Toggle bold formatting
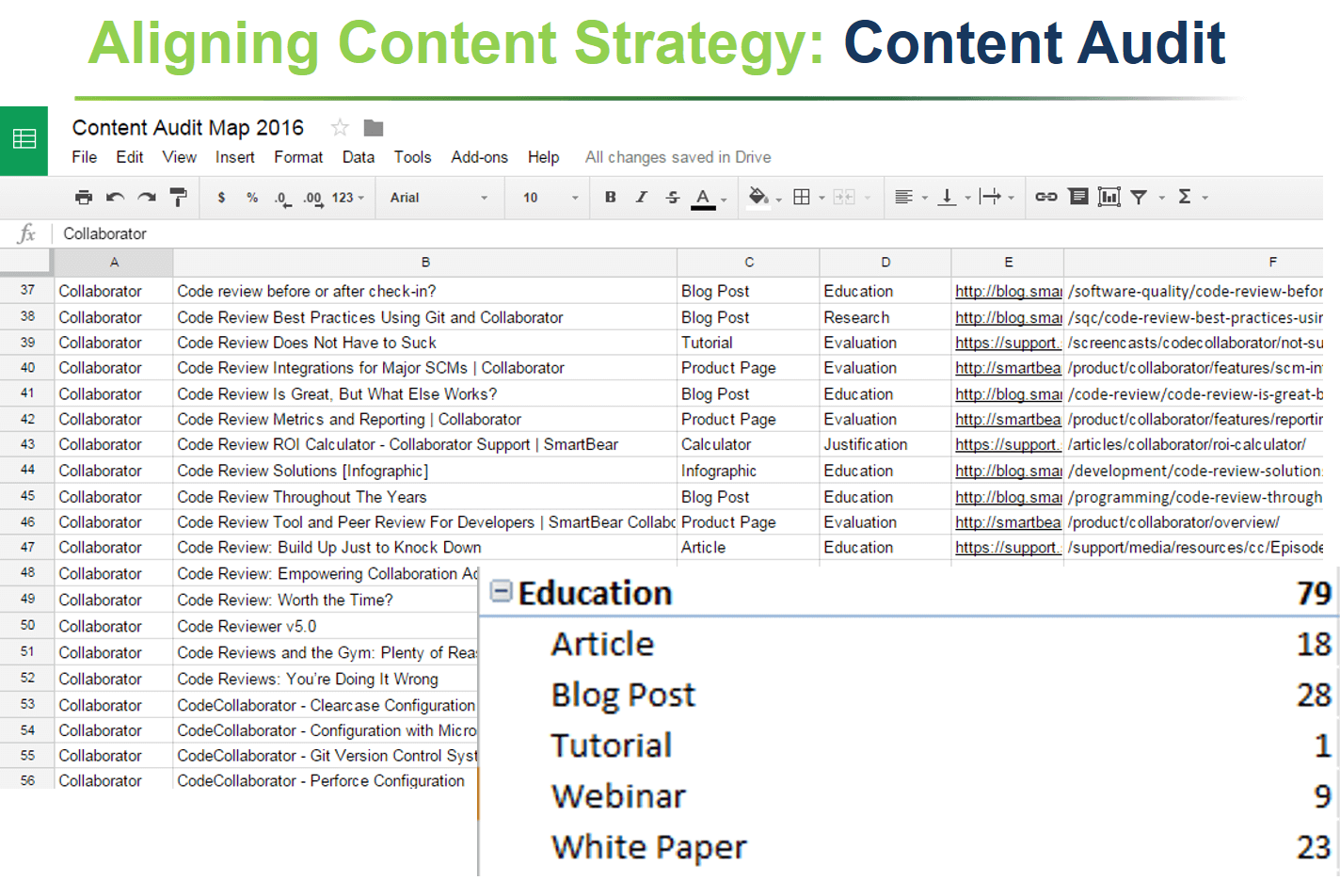The image size is (1340, 896). [x=610, y=197]
